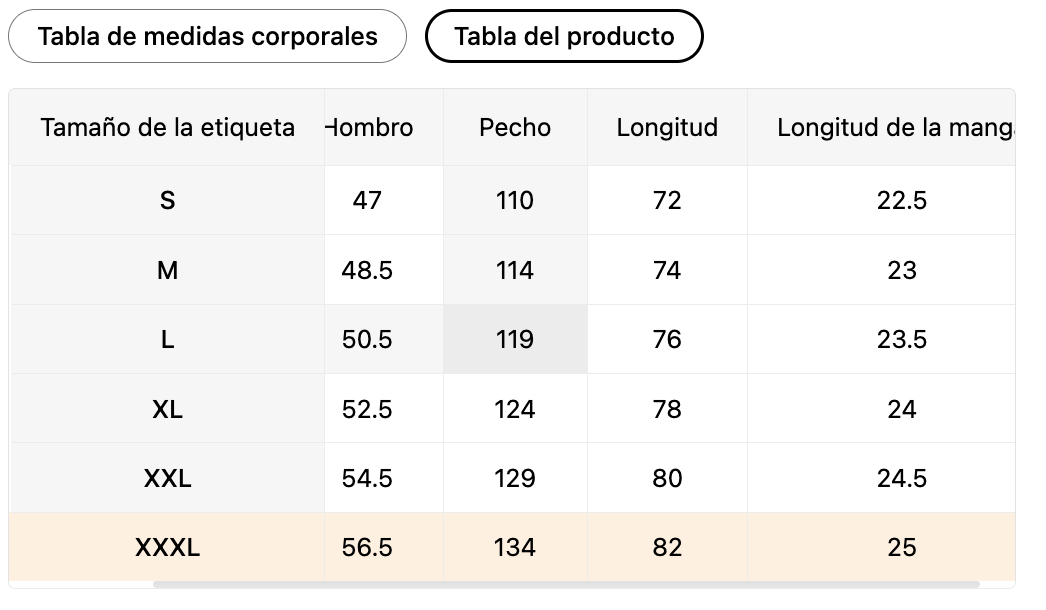Click the highlighted 119 chest cell
1046x610 pixels.
tap(515, 340)
